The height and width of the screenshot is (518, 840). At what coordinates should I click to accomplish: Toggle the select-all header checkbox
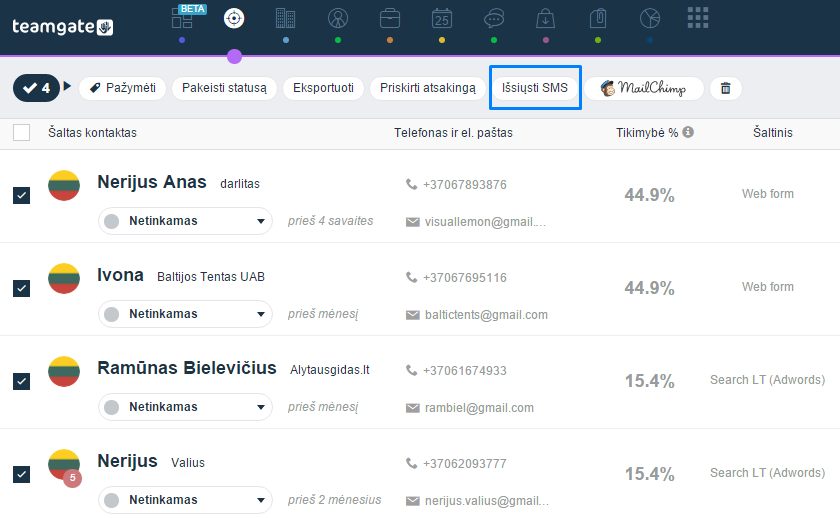pyautogui.click(x=21, y=132)
